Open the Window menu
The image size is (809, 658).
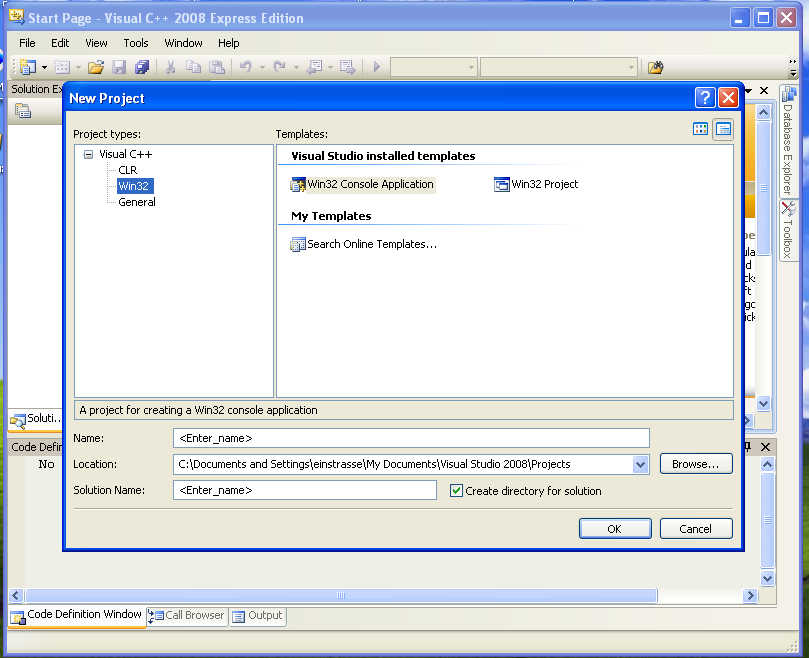pos(183,43)
